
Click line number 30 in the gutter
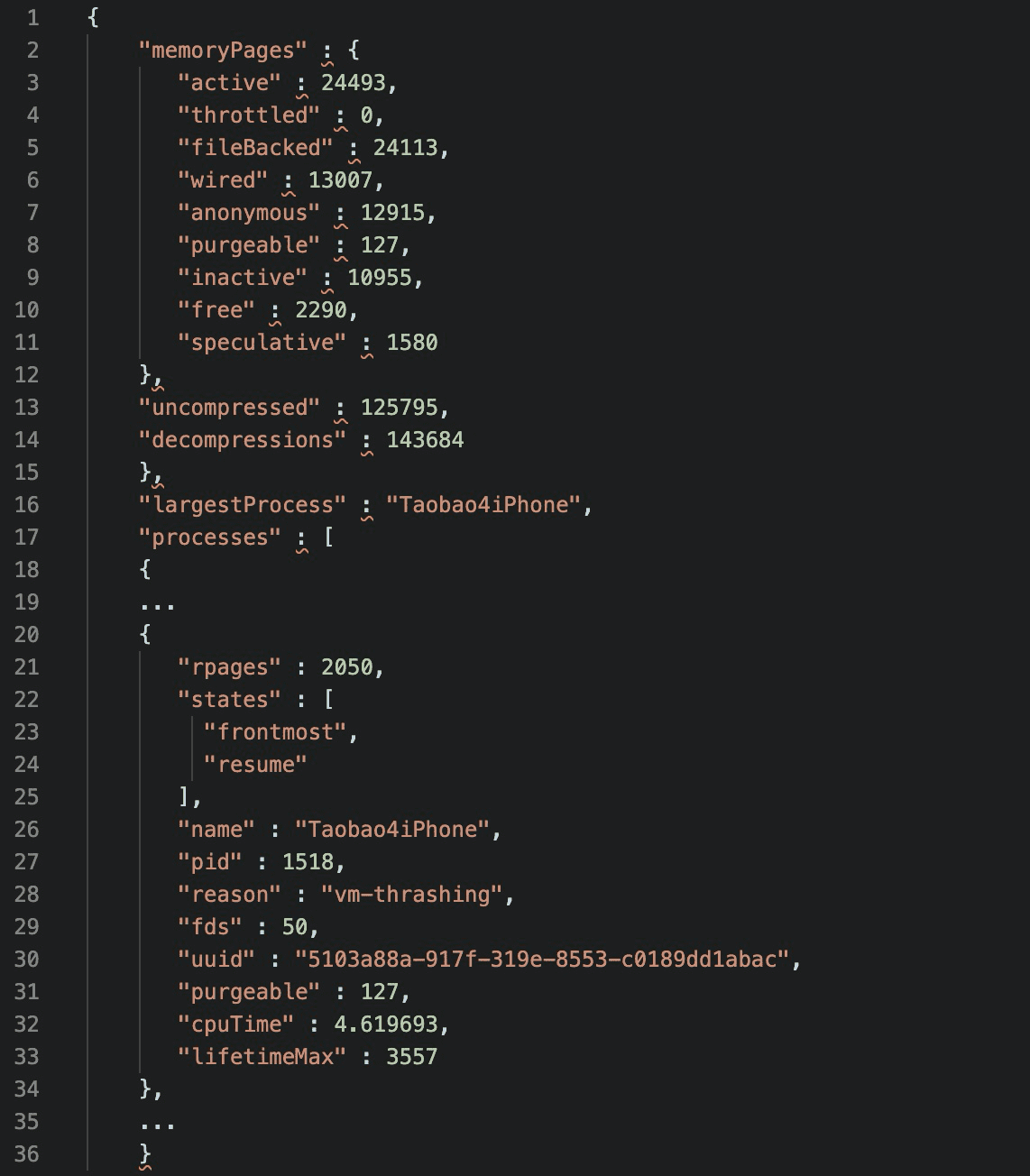(x=27, y=960)
